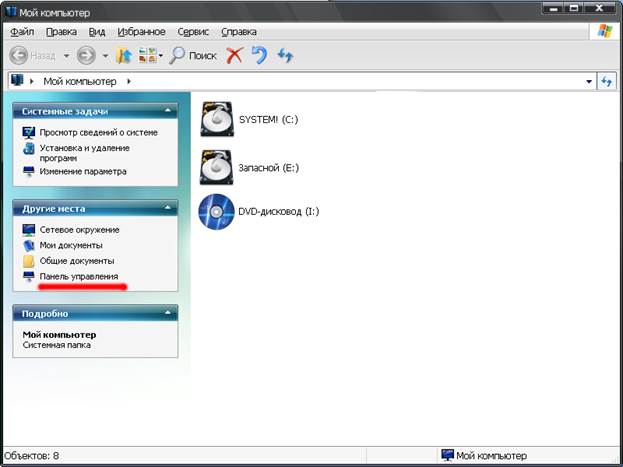
Task: Click Мои документы link
Action: [71, 245]
